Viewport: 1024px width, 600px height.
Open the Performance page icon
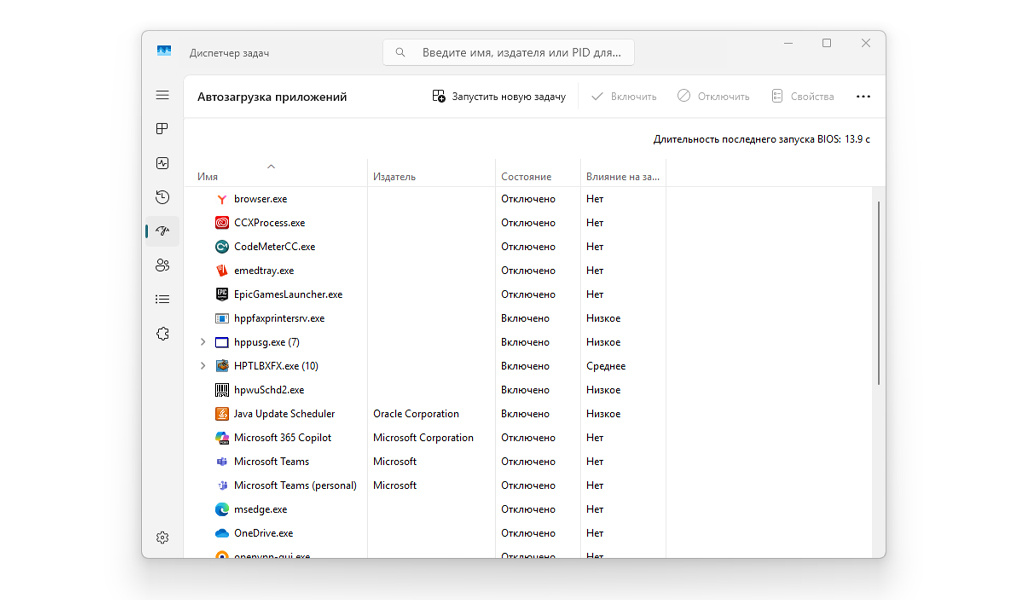click(163, 163)
